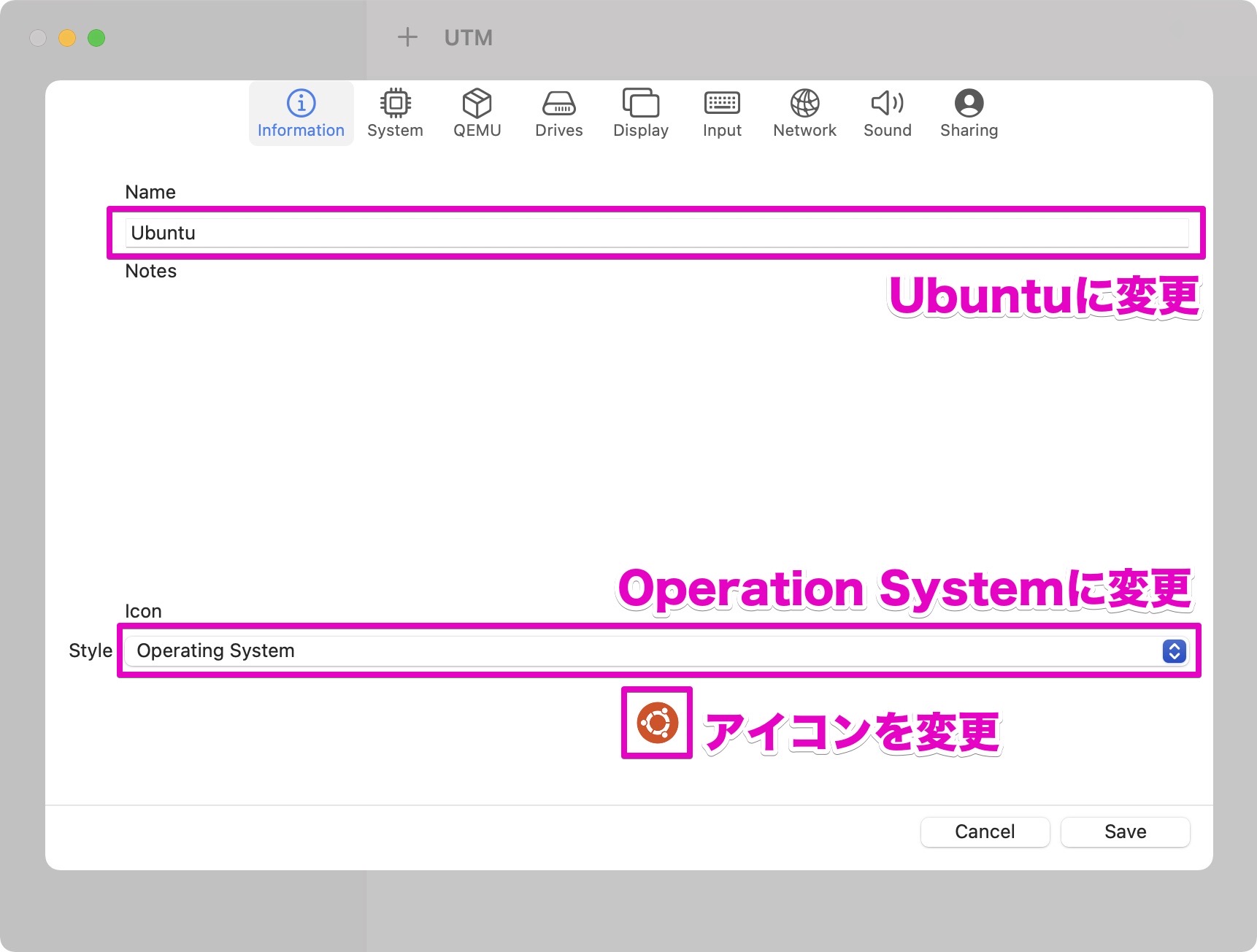
Task: Open the QEMU configuration panel
Action: [477, 113]
